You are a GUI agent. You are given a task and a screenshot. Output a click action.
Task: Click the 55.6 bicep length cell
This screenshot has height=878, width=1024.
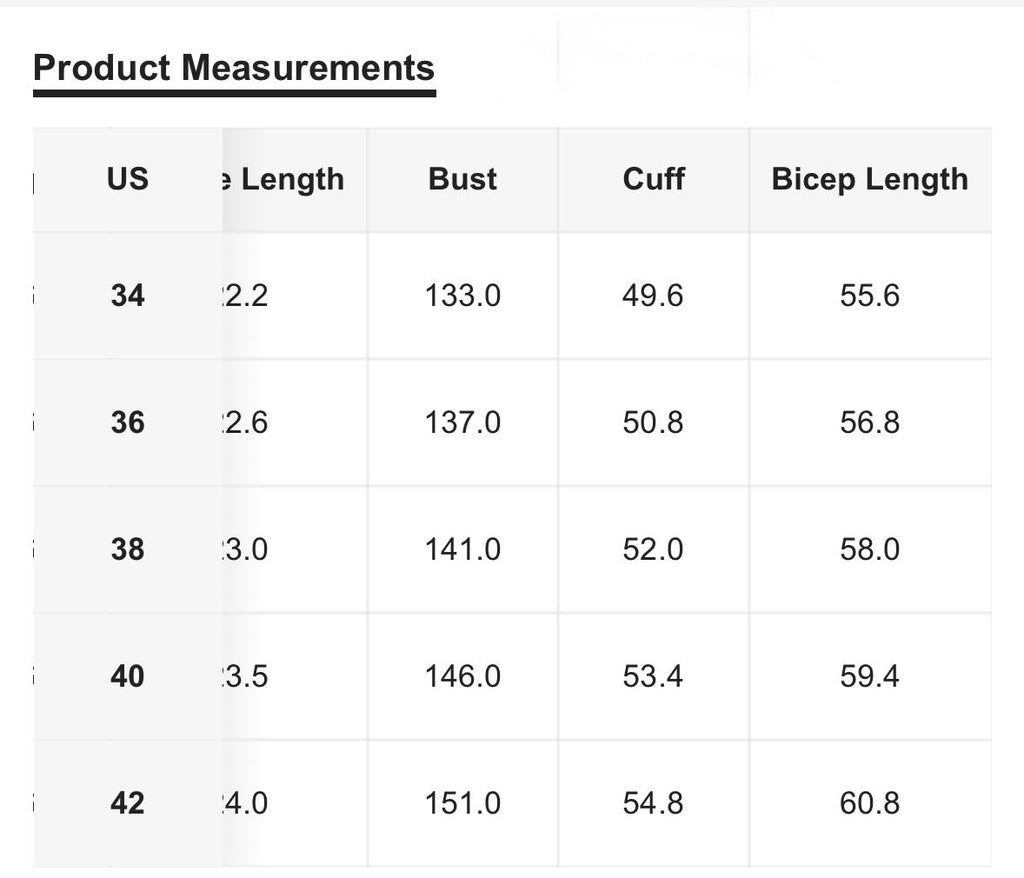tap(870, 296)
